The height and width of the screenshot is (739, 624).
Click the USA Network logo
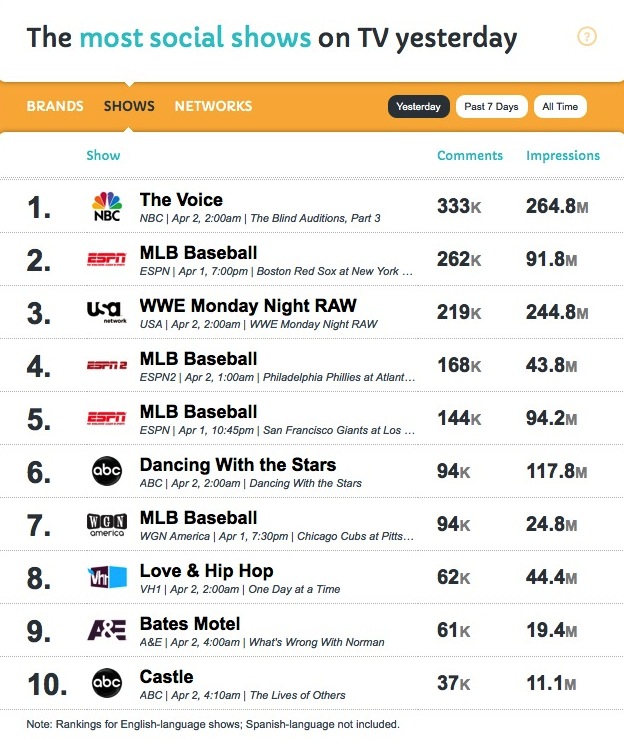[106, 312]
